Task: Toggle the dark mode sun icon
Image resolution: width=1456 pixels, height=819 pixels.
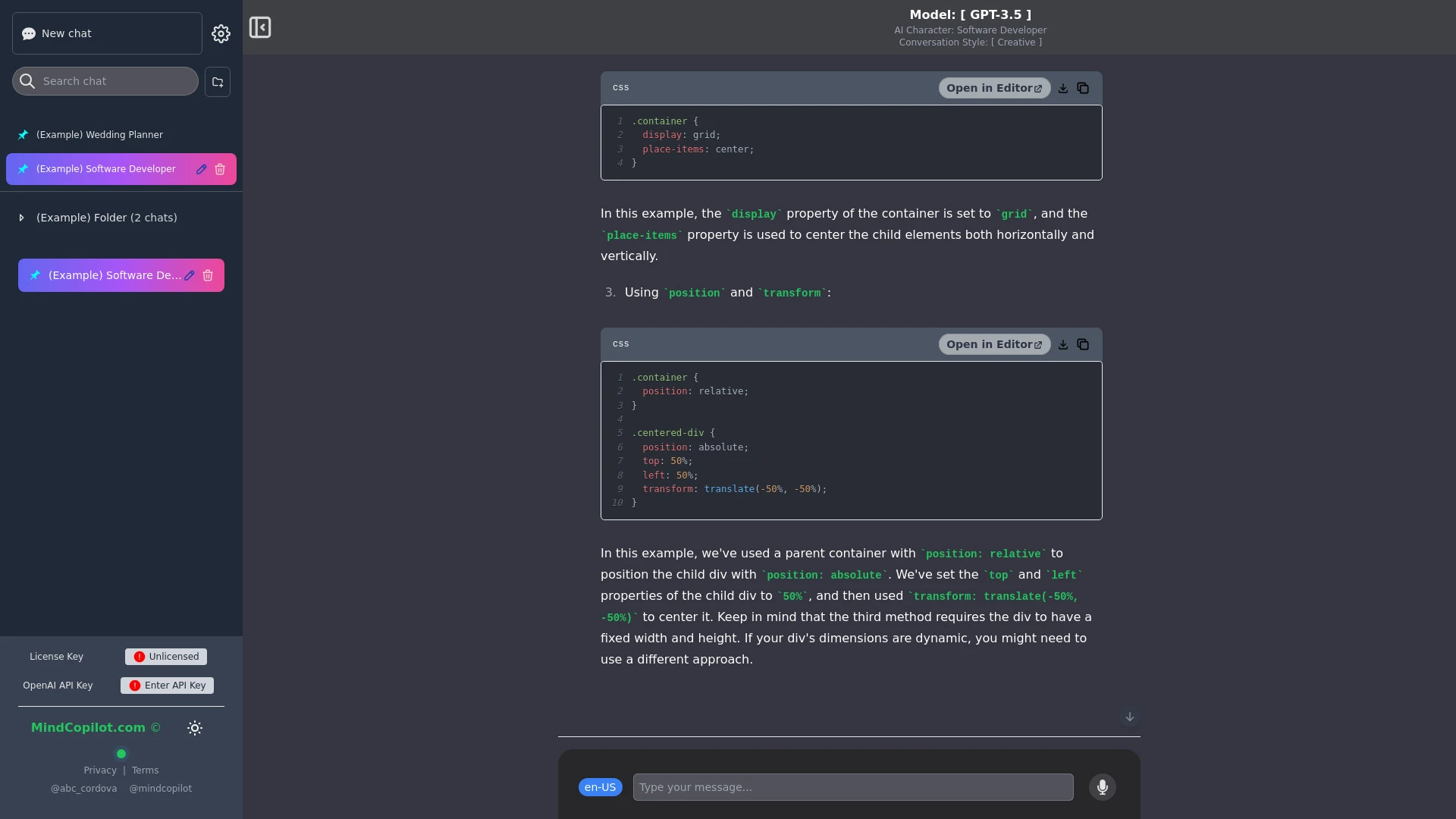Action: 195,727
